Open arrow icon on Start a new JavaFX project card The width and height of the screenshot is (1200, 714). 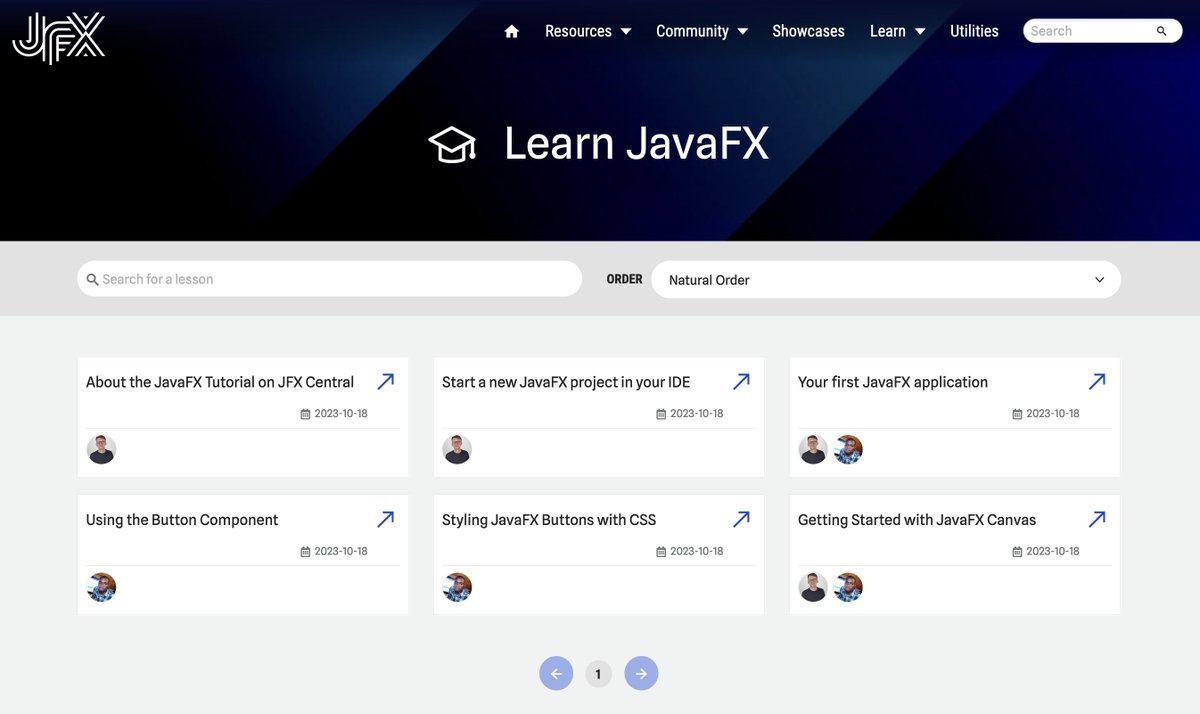coord(741,381)
